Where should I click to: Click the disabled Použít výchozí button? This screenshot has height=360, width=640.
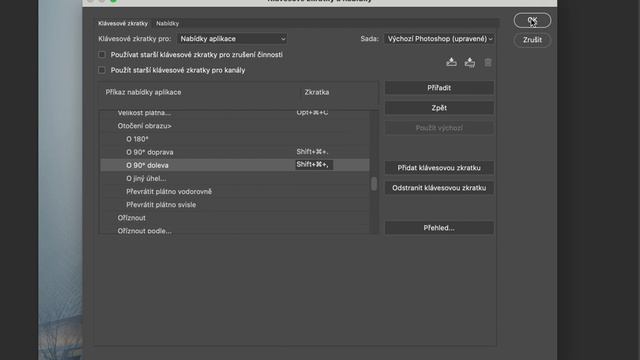click(439, 128)
